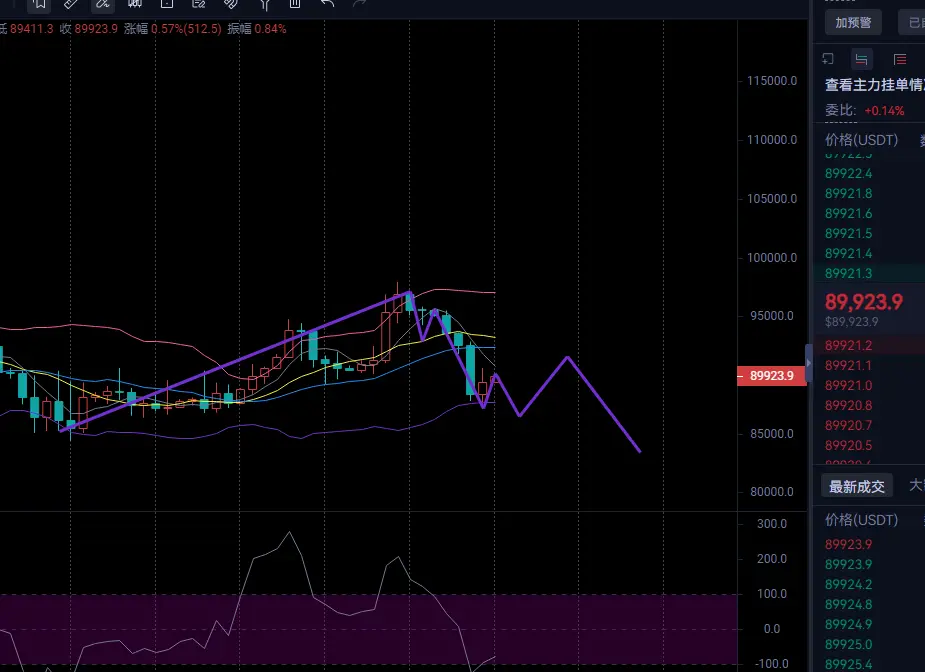This screenshot has width=925, height=672.
Task: Click the 300.0 indicator axis label
Action: pos(772,524)
